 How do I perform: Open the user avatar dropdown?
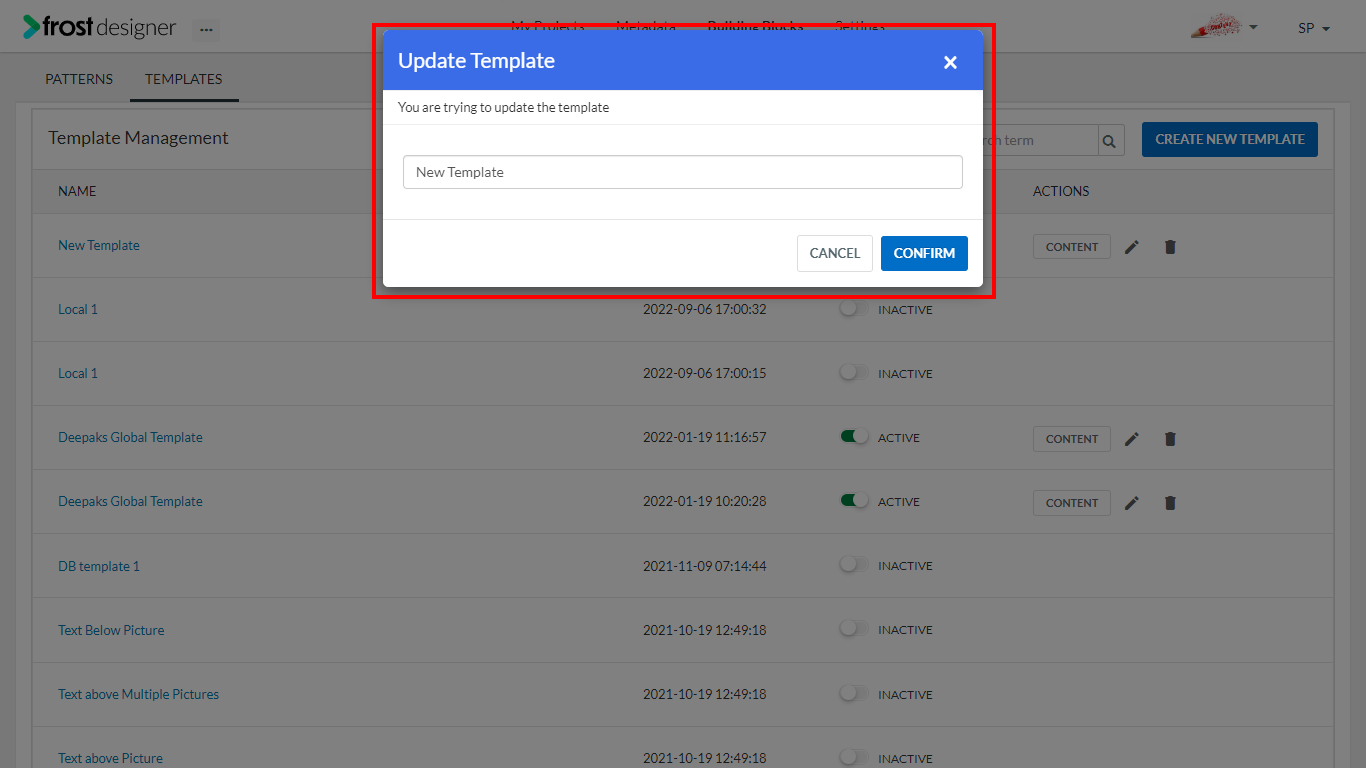[1224, 27]
